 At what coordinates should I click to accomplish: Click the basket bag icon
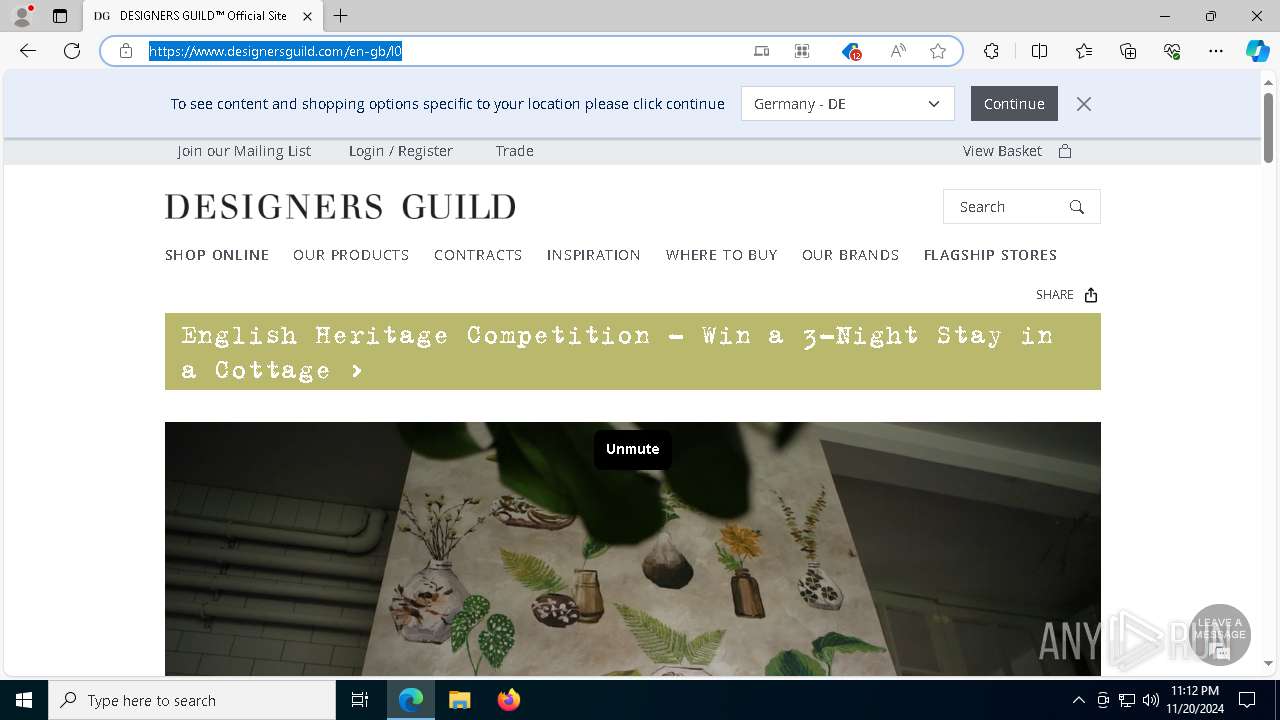coord(1065,151)
